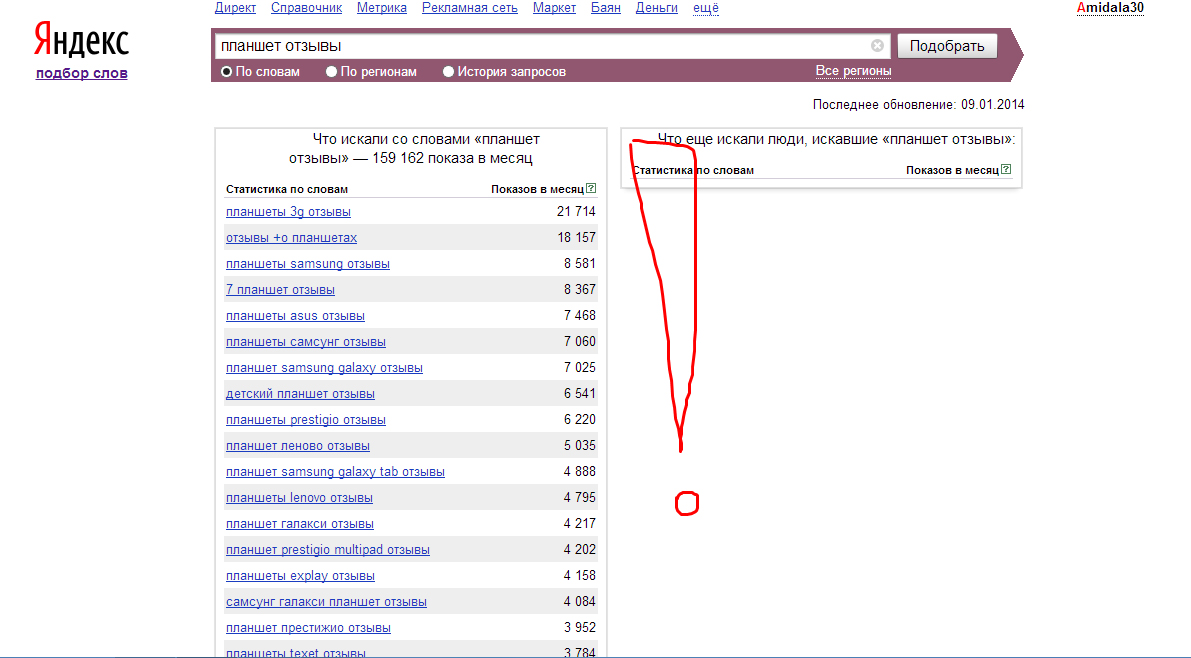Click the count 6 541
The image size is (1191, 658).
pos(580,393)
